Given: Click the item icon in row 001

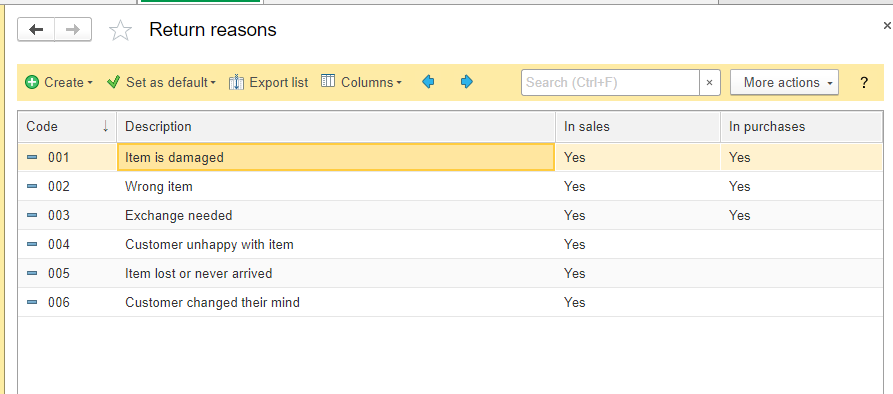Looking at the screenshot, I should coord(32,157).
